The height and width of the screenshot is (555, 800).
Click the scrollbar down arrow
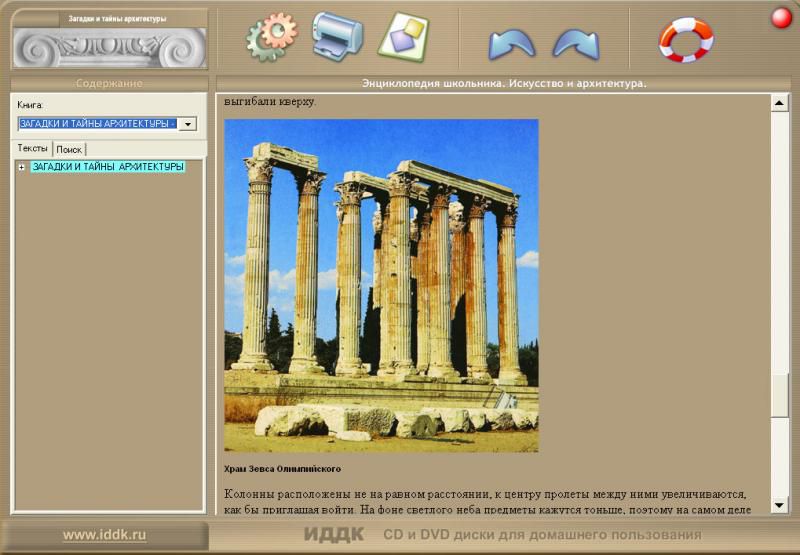coord(780,505)
